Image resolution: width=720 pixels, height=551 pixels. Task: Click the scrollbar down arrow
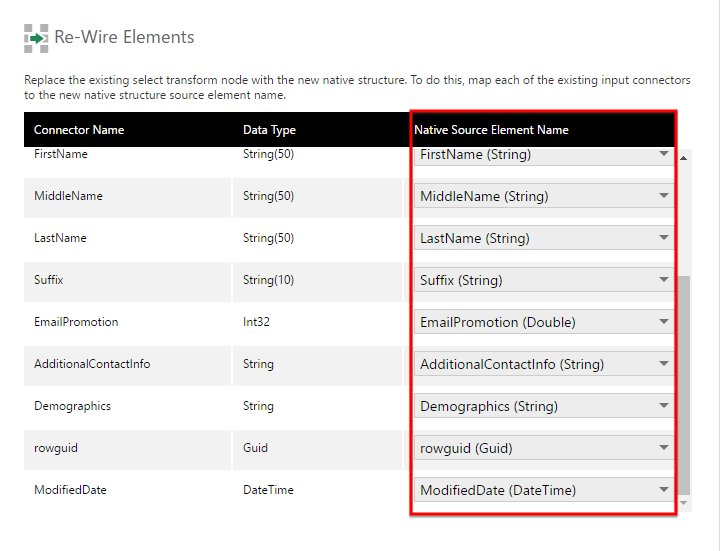(x=684, y=502)
